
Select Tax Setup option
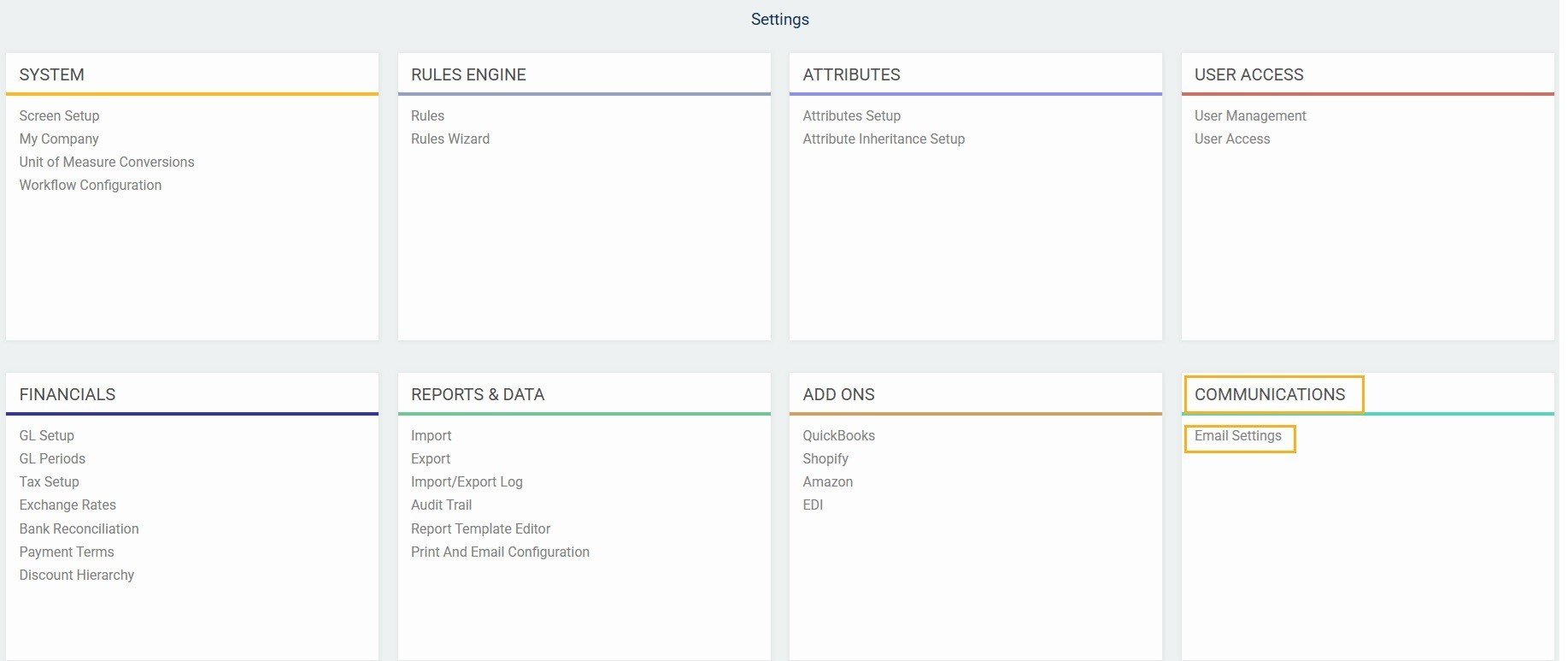50,481
